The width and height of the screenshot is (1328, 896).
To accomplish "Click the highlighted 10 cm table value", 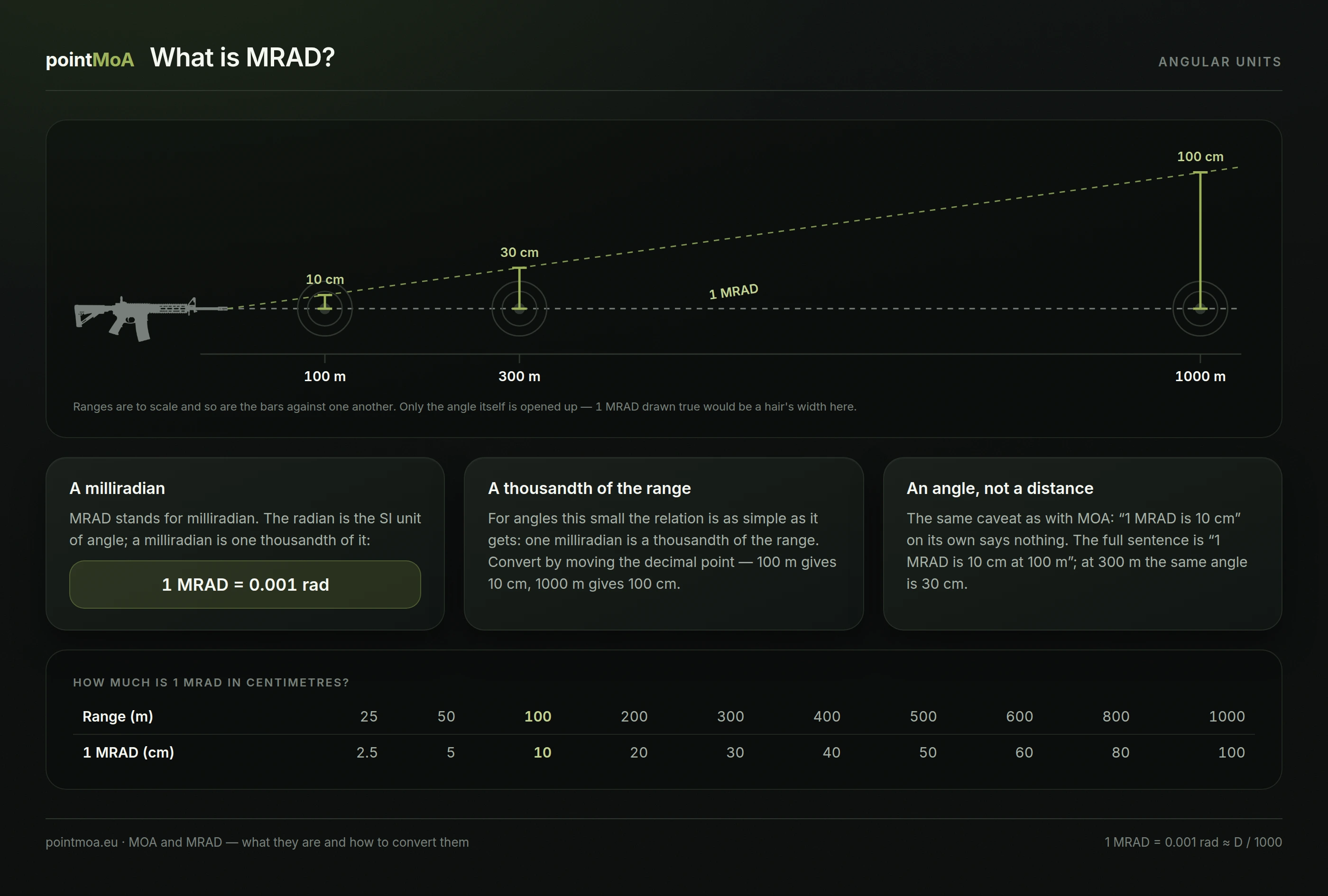I will point(542,753).
